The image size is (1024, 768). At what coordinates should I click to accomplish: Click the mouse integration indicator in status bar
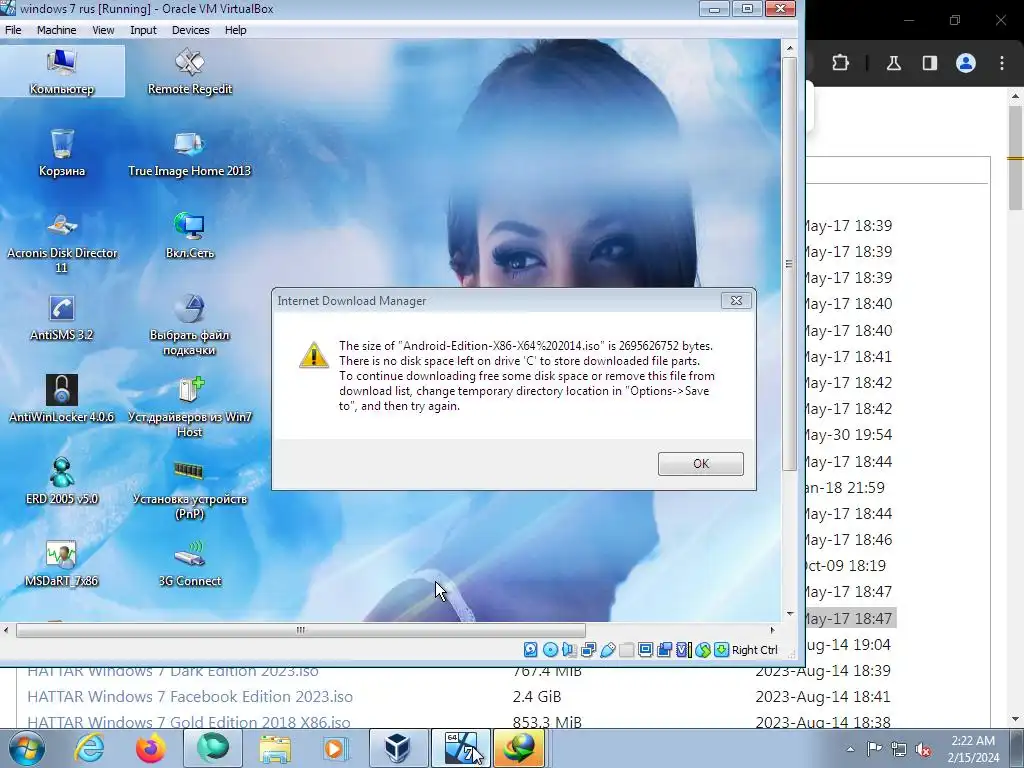coord(703,650)
